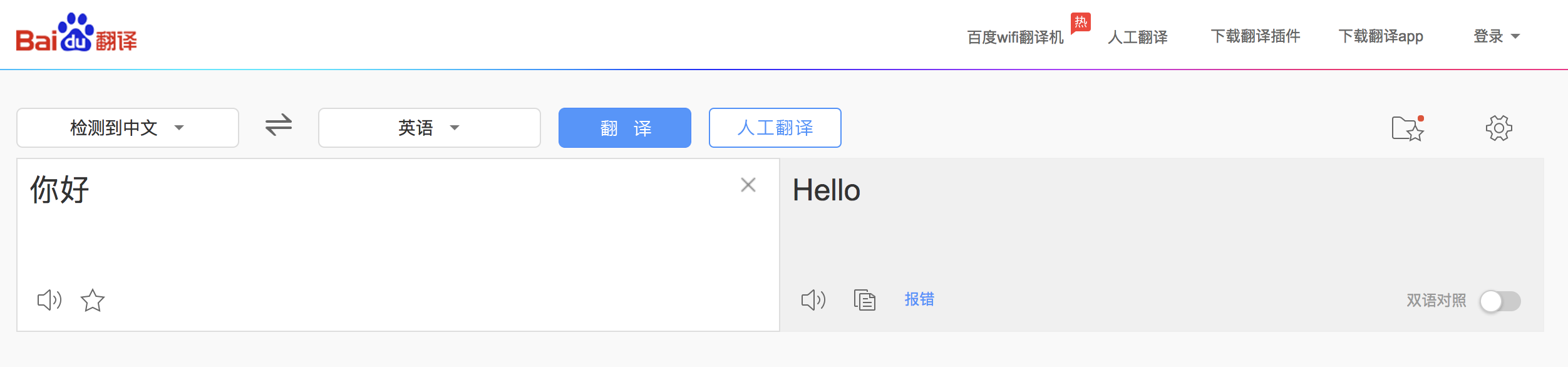Expand the 检测到中文 source language dropdown
The height and width of the screenshot is (367, 1568).
coord(128,128)
